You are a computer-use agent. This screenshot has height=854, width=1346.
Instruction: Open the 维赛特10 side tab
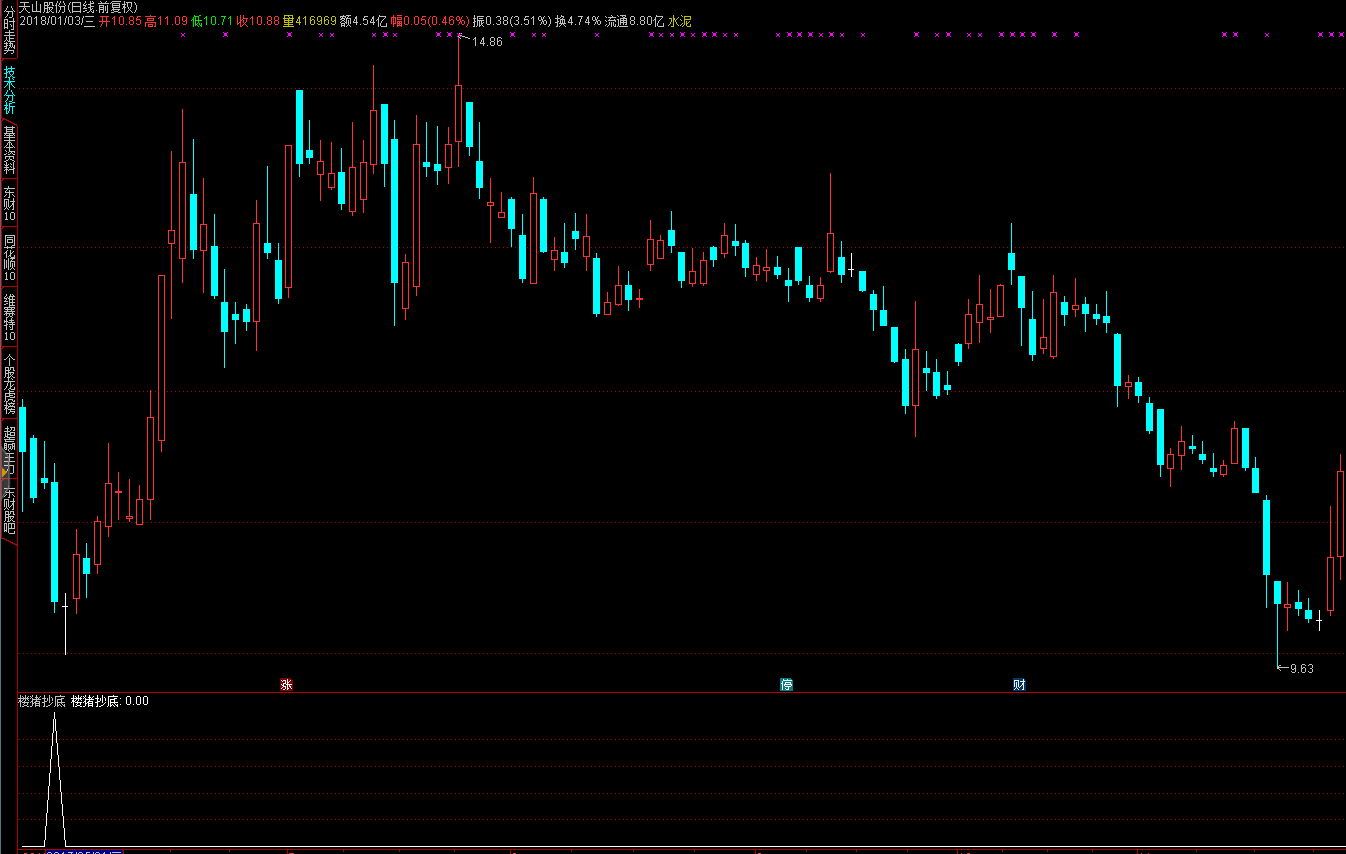pos(9,317)
